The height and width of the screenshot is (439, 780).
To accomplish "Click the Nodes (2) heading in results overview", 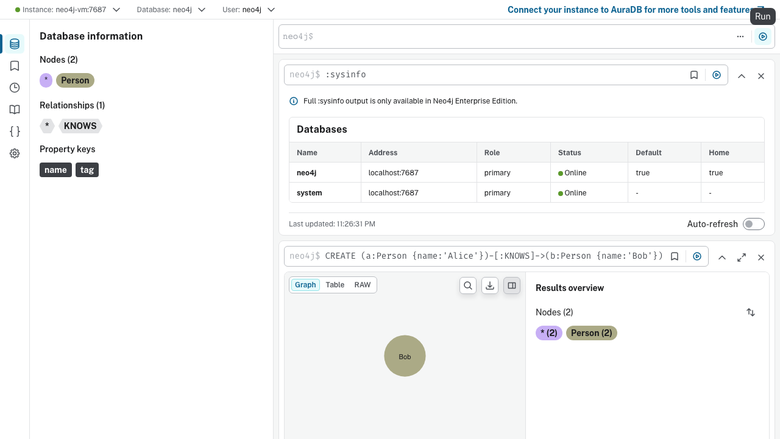I will click(x=554, y=312).
